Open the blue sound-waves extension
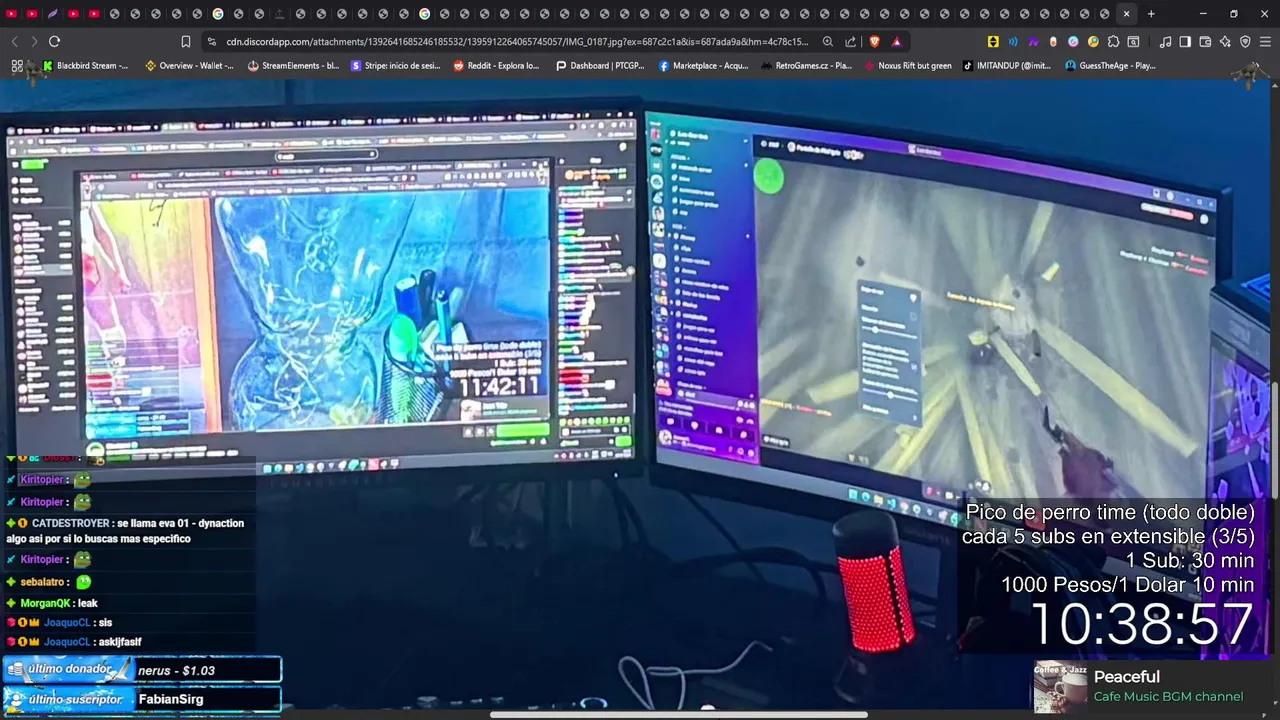The width and height of the screenshot is (1280, 720). pos(1013,42)
